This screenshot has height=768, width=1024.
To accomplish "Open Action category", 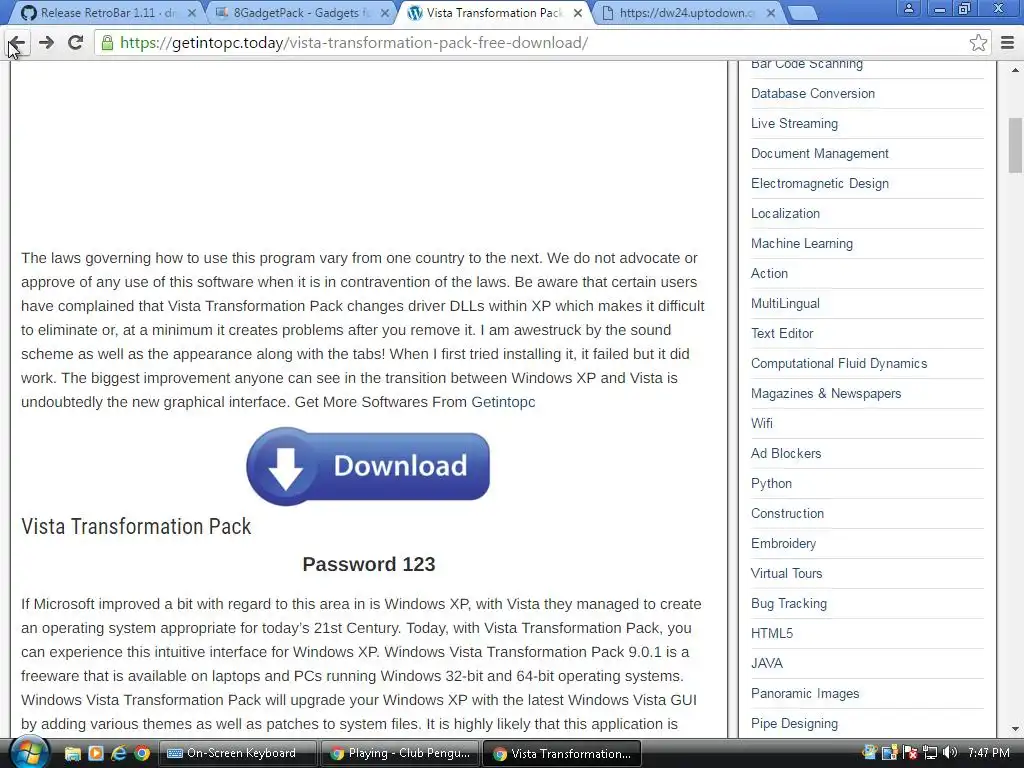I will [769, 274].
